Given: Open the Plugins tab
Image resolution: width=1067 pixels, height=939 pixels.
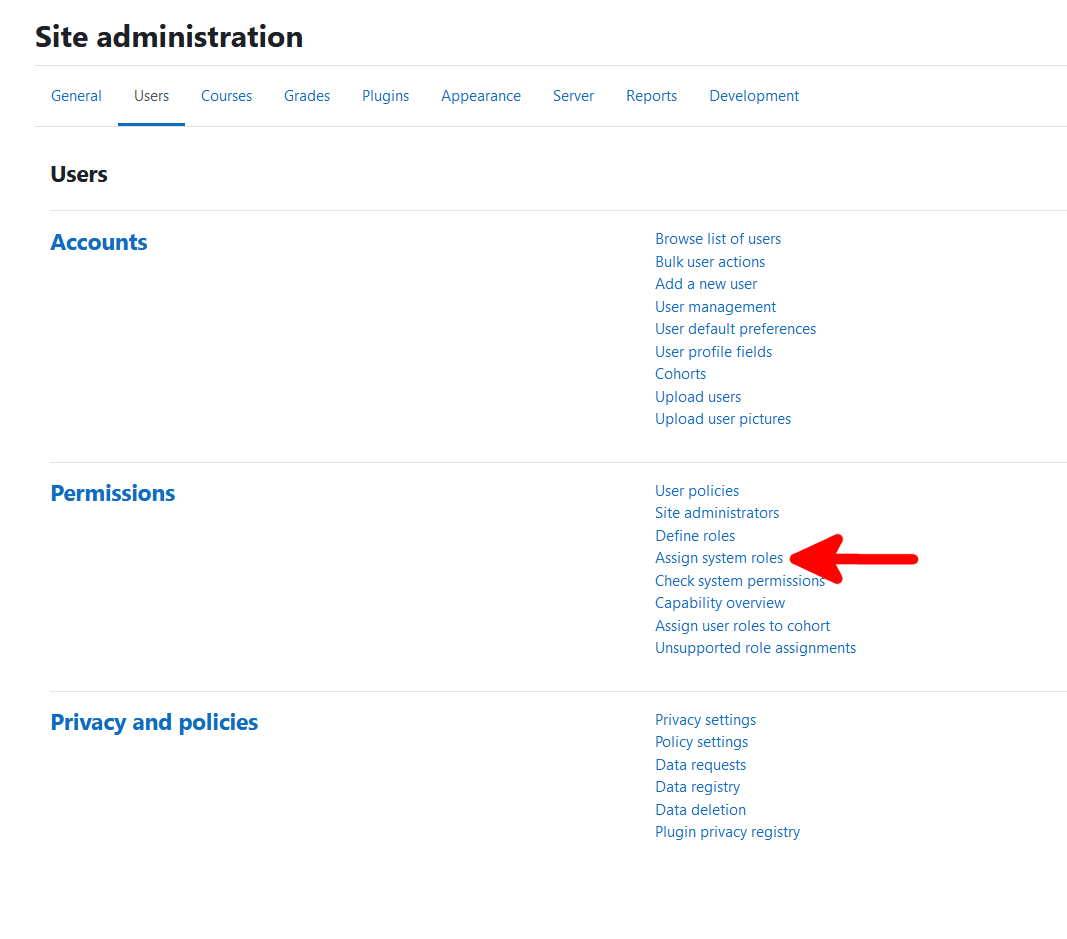Looking at the screenshot, I should tap(385, 95).
